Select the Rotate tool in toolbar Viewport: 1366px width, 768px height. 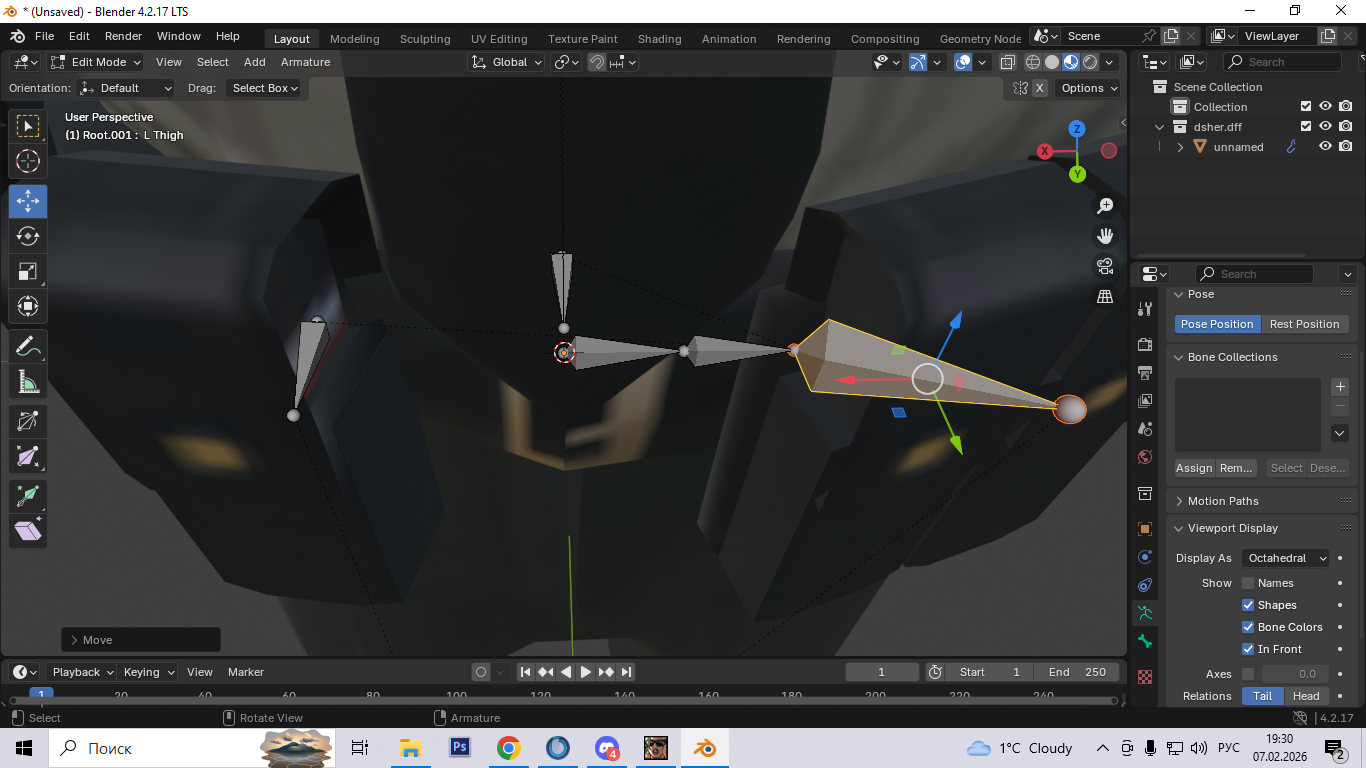click(x=28, y=236)
